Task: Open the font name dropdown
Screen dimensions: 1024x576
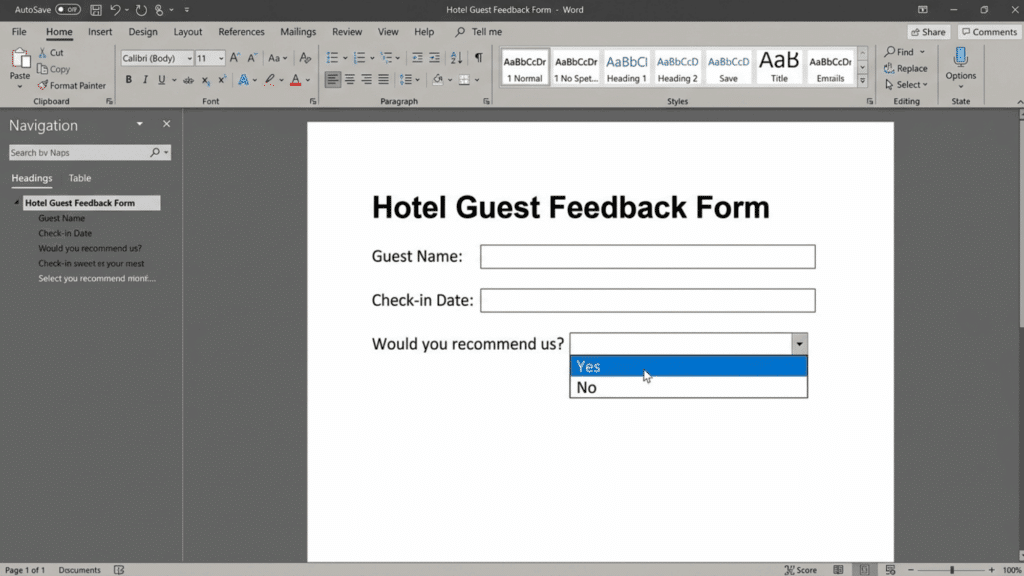Action: (189, 57)
